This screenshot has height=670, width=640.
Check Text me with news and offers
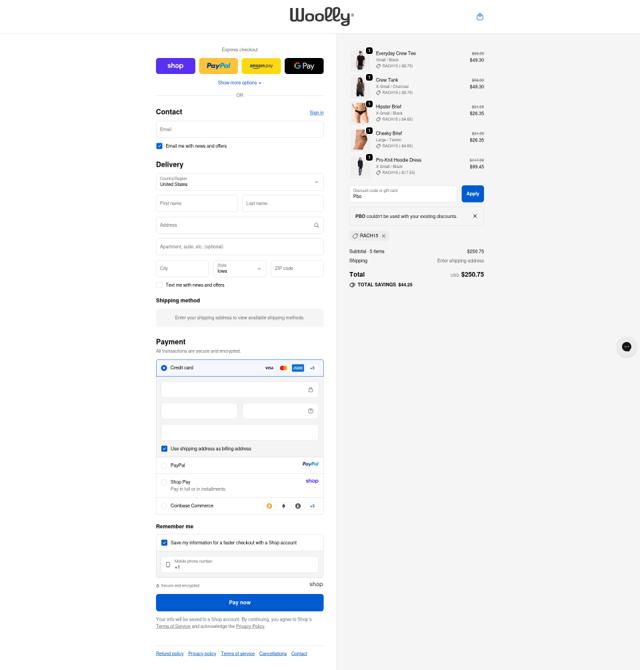pyautogui.click(x=159, y=285)
